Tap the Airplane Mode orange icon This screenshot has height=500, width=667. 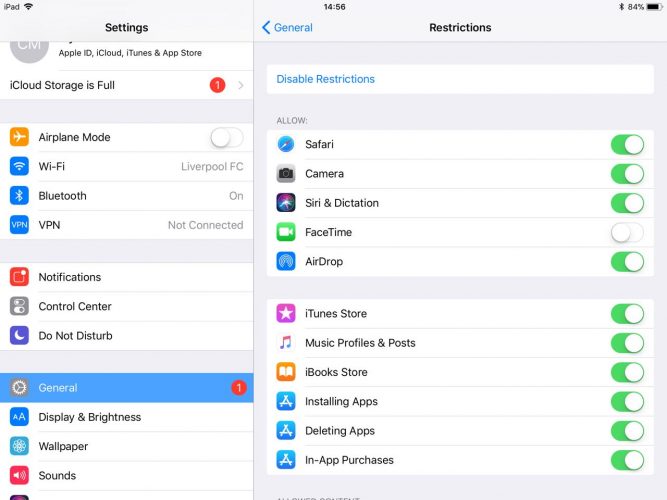click(19, 137)
